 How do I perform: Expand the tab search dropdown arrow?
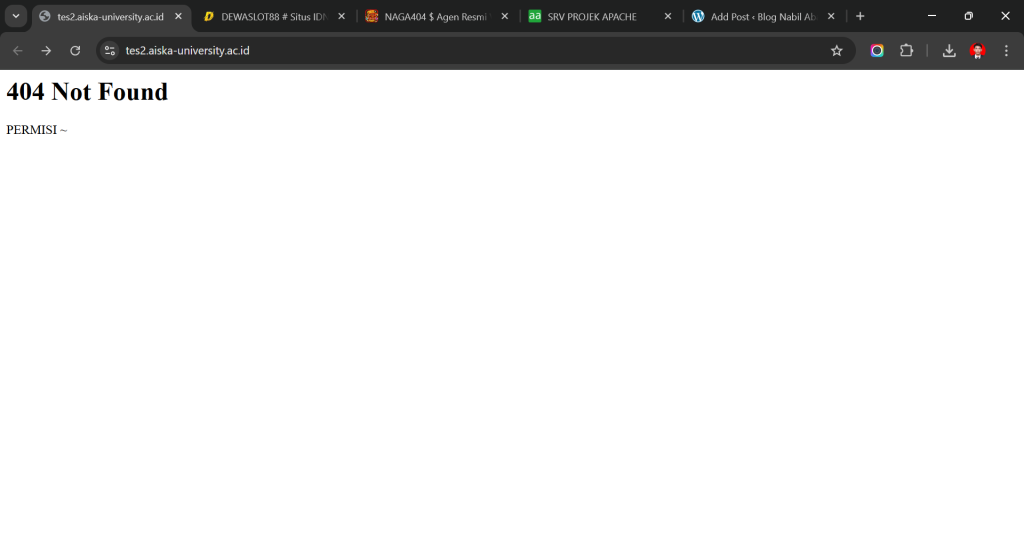point(16,16)
